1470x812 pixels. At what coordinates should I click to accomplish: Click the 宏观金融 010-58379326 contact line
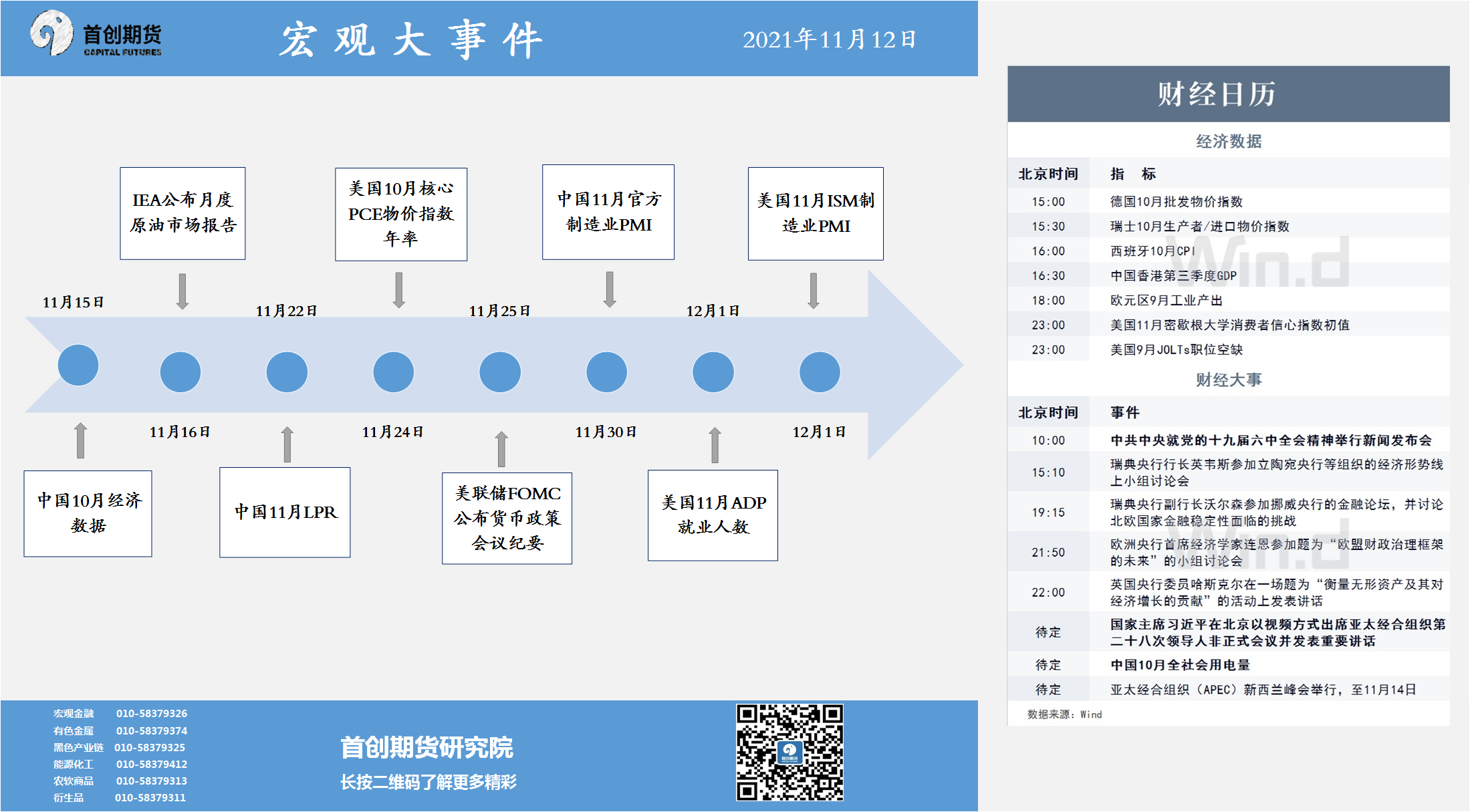pyautogui.click(x=120, y=714)
